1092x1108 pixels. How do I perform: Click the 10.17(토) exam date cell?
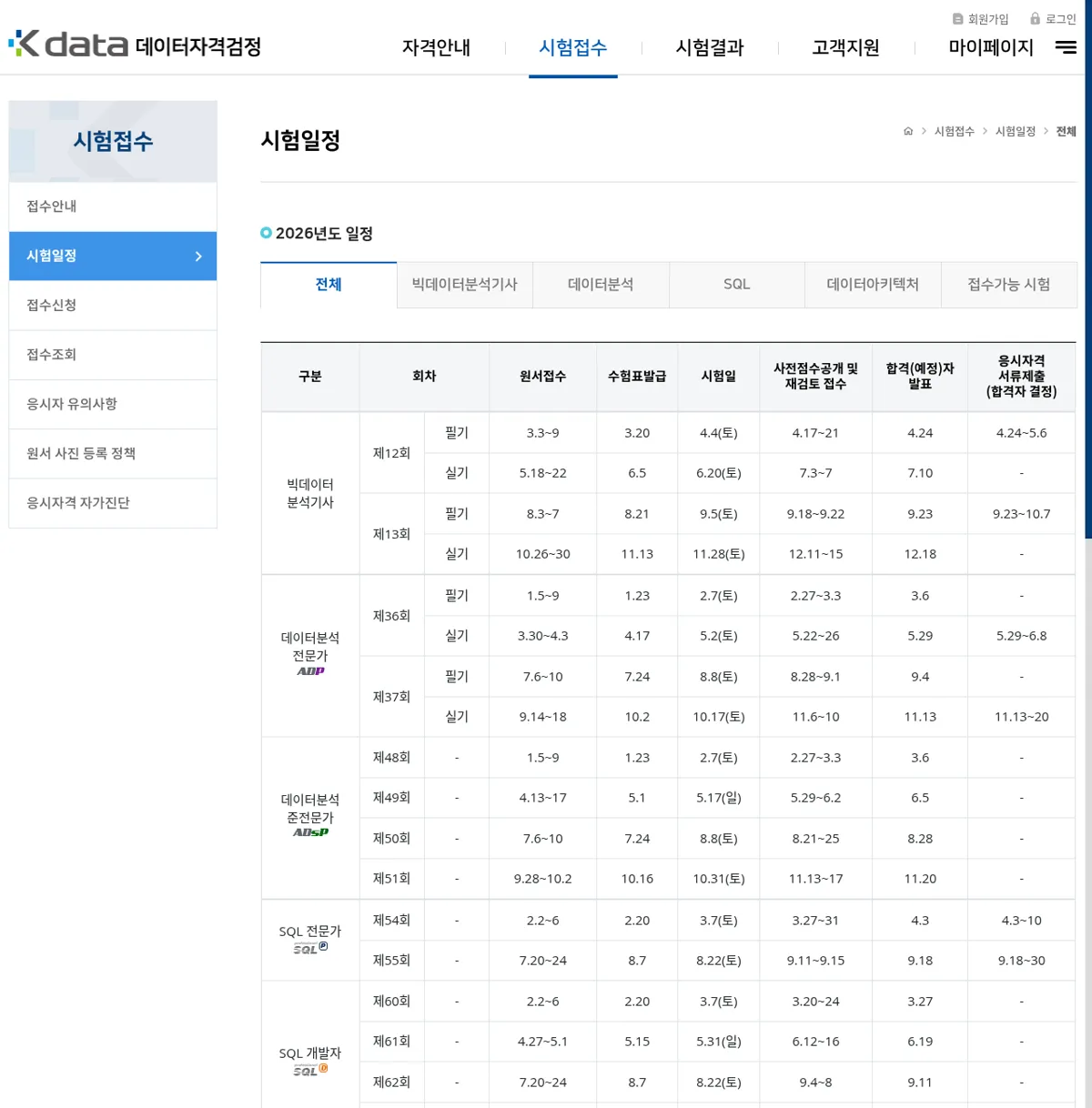pos(719,717)
